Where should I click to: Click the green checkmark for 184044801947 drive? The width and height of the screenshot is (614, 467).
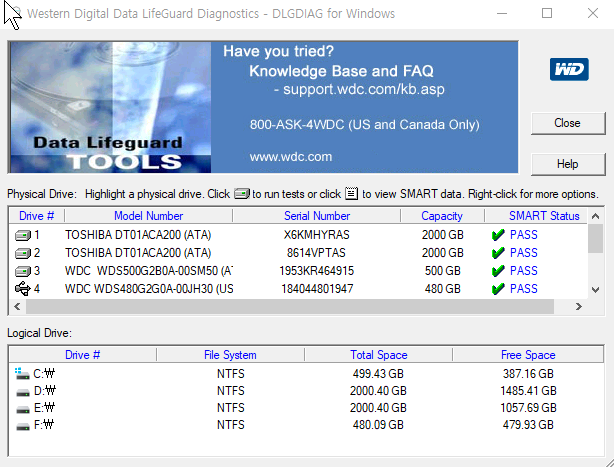pos(498,289)
